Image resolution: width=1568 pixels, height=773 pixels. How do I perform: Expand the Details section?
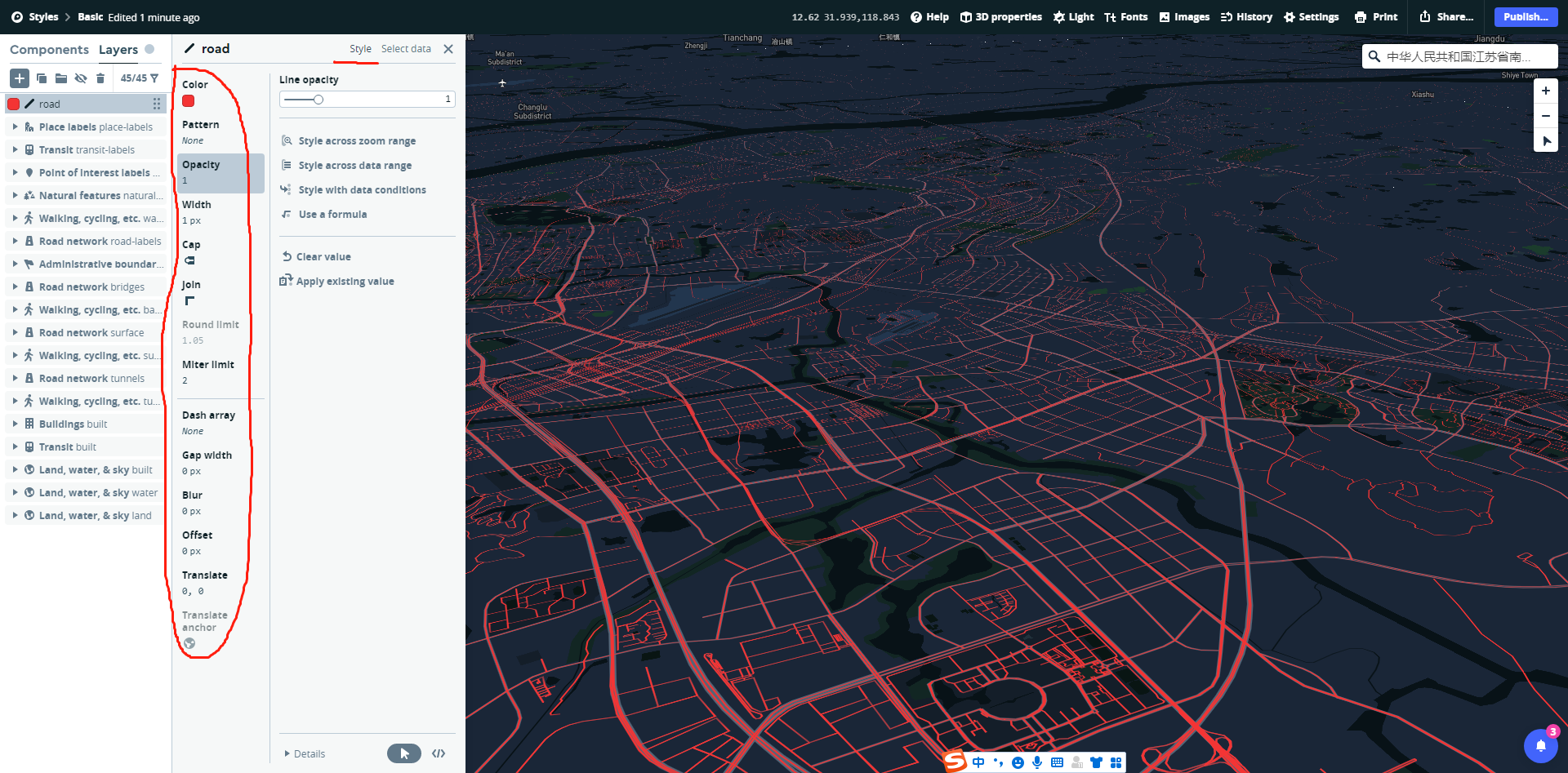(304, 753)
